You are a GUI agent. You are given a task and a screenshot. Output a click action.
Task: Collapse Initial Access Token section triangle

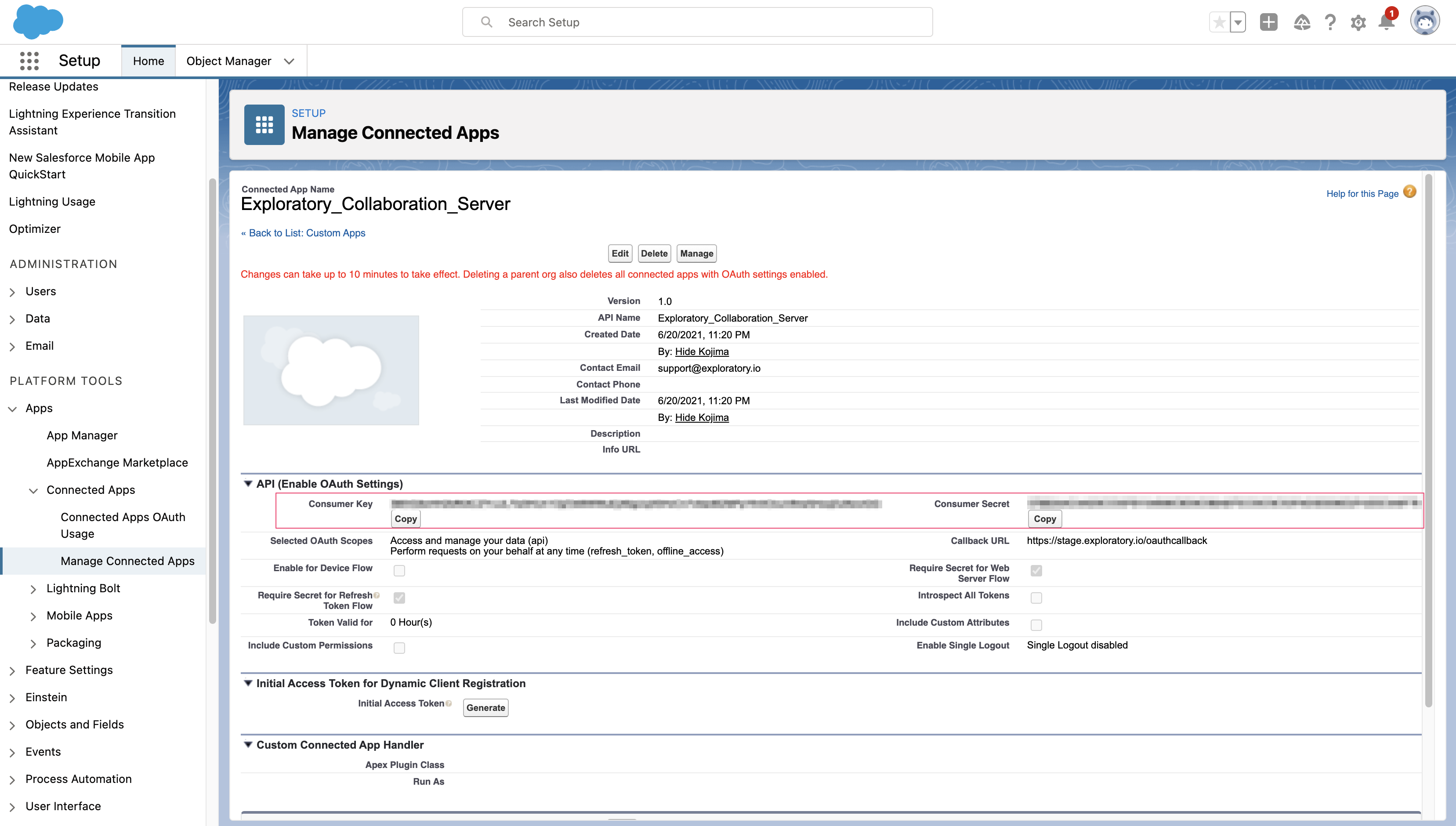[x=248, y=683]
